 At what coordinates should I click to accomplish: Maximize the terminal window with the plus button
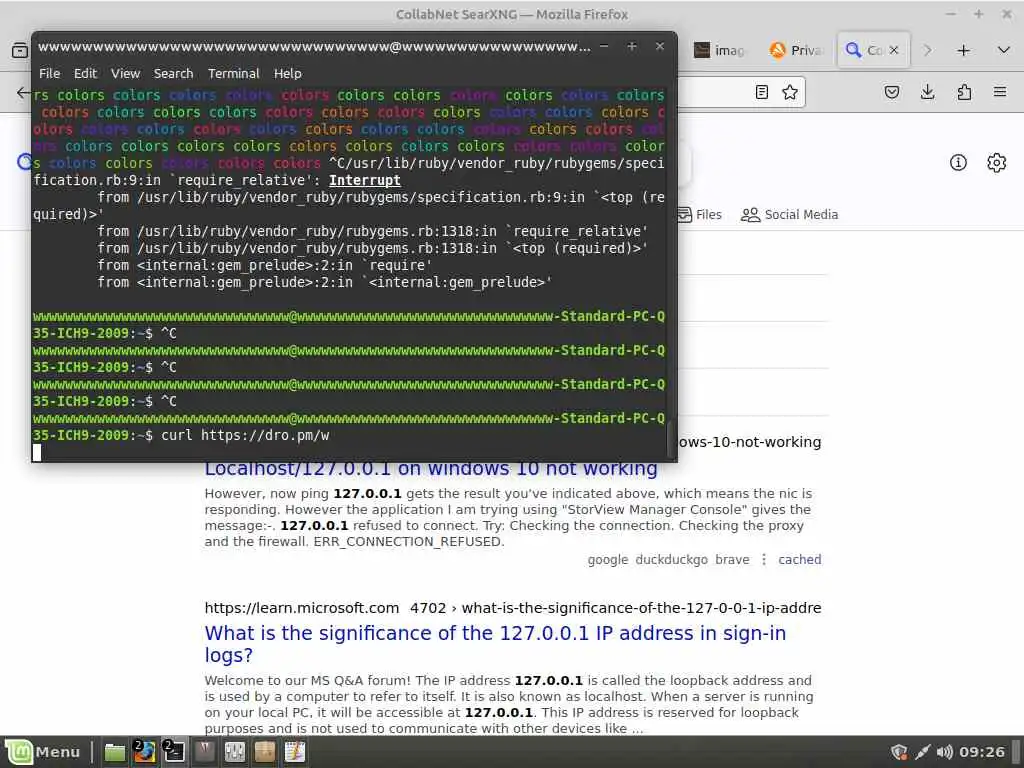pyautogui.click(x=632, y=46)
